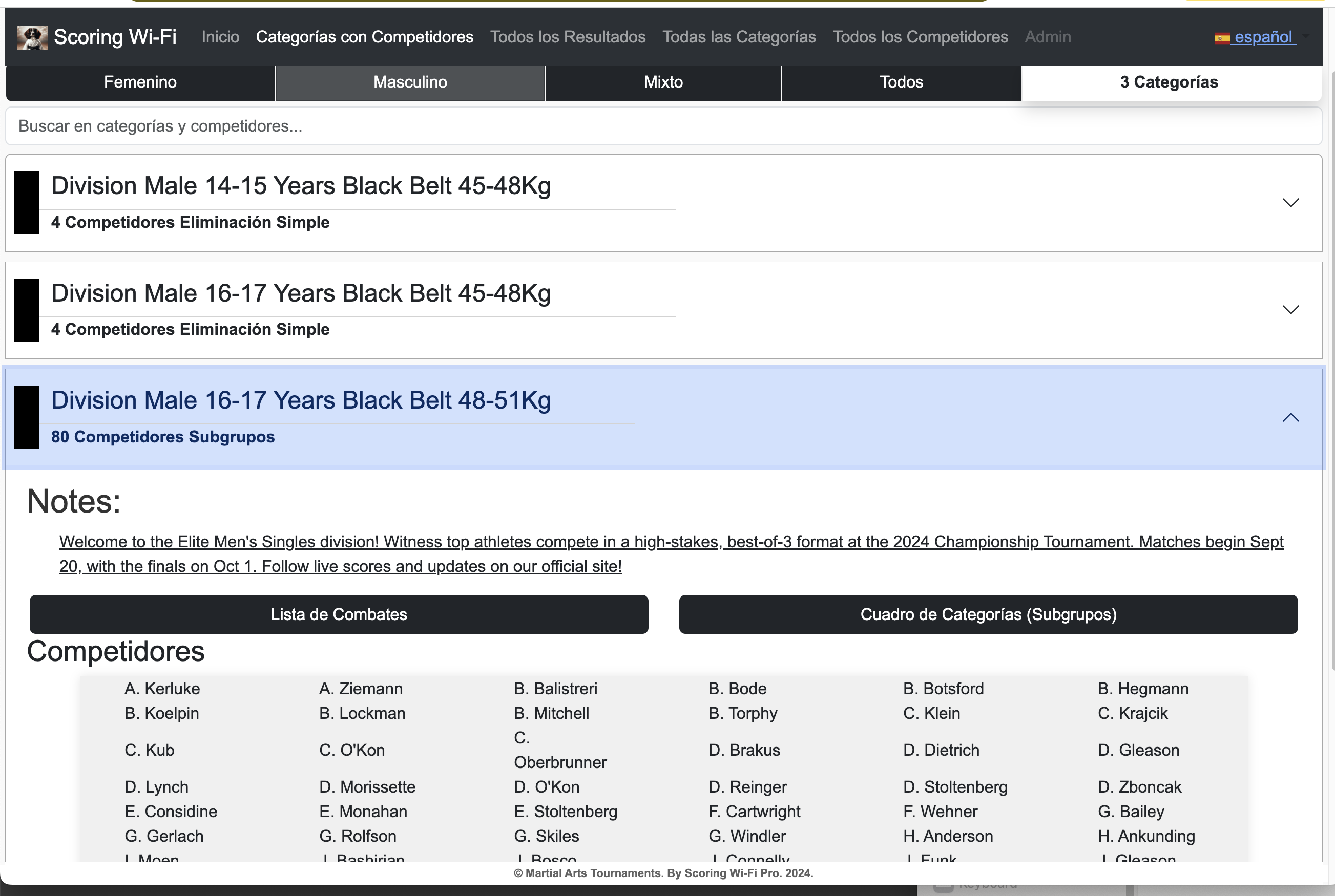The image size is (1335, 896).
Task: Focus the Buscar en categorías search field
Action: [x=663, y=126]
